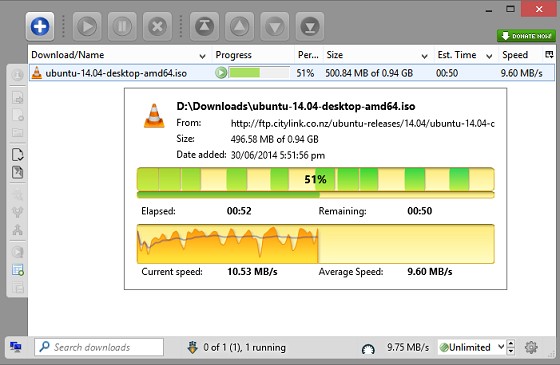Click the orange speed history graph
Image resolution: width=560 pixels, height=365 pixels.
tap(316, 244)
